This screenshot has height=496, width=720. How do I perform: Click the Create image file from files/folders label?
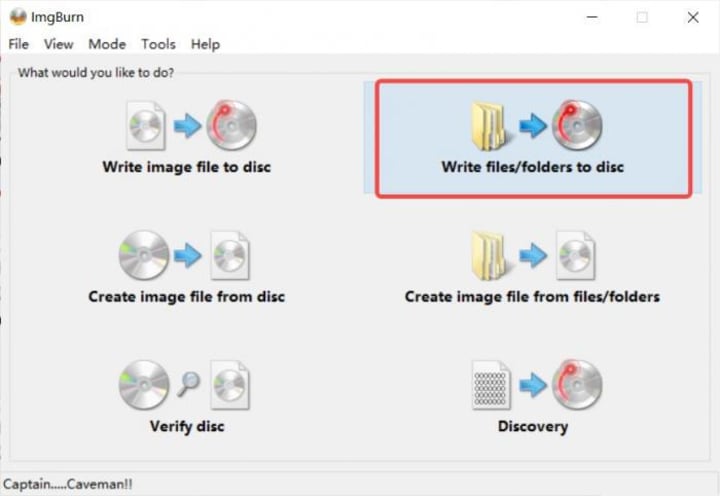pos(532,297)
